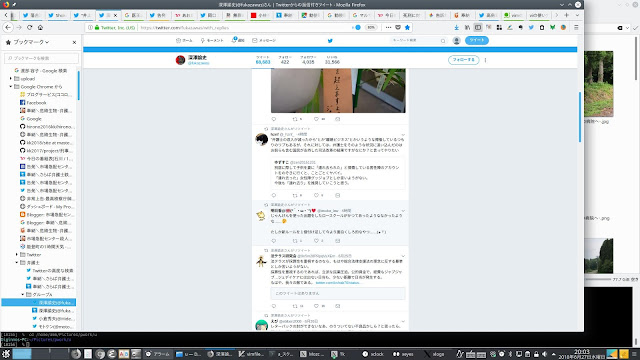Show the フォロワー tab with 4,035
Image resolution: width=640 pixels, height=360 pixels.
tap(308, 60)
